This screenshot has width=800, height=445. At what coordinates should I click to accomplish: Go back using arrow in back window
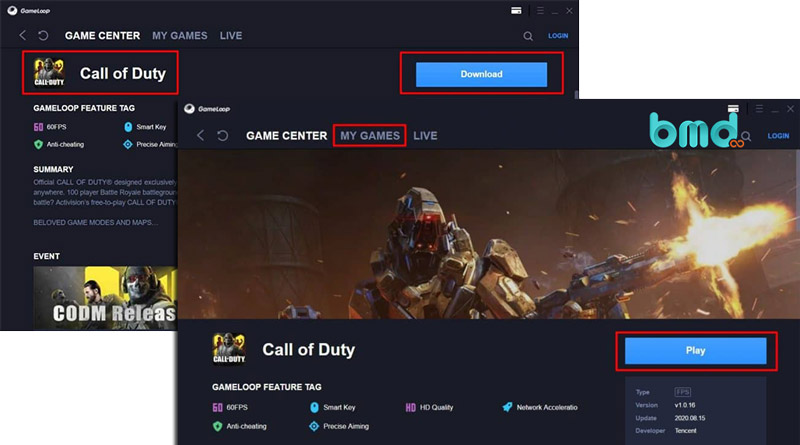(x=22, y=35)
